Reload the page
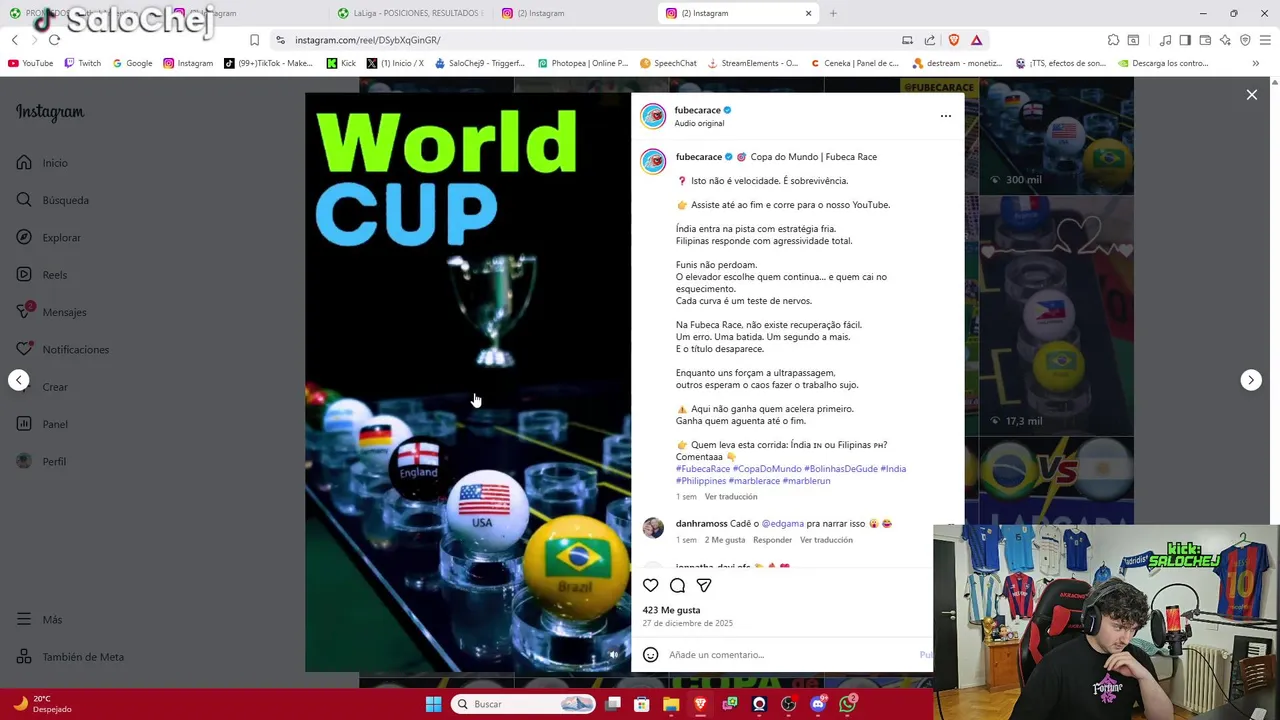Screen dimensions: 1280x720 pos(54,40)
